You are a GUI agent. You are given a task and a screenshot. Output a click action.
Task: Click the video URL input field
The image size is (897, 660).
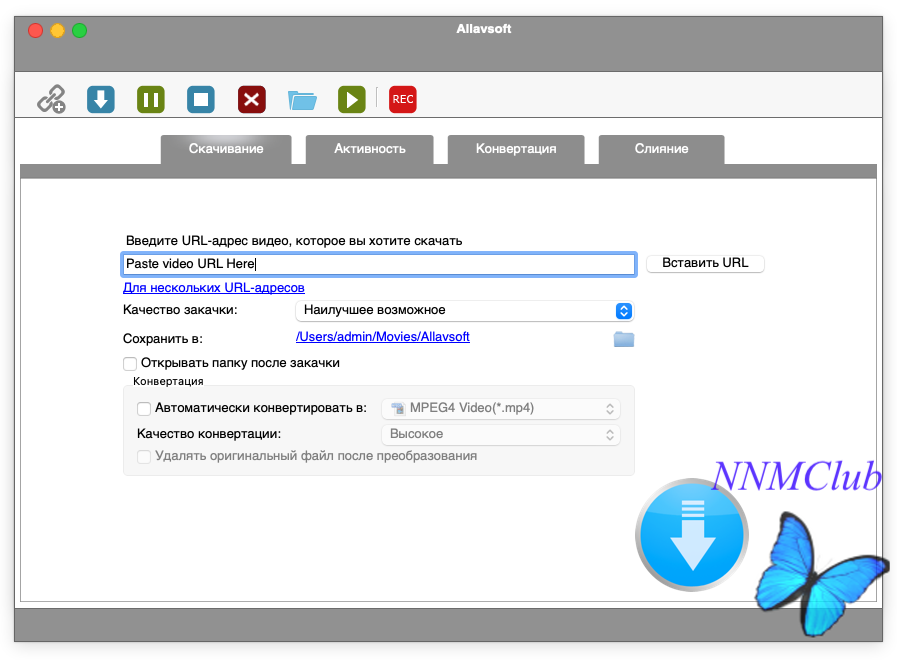click(379, 264)
